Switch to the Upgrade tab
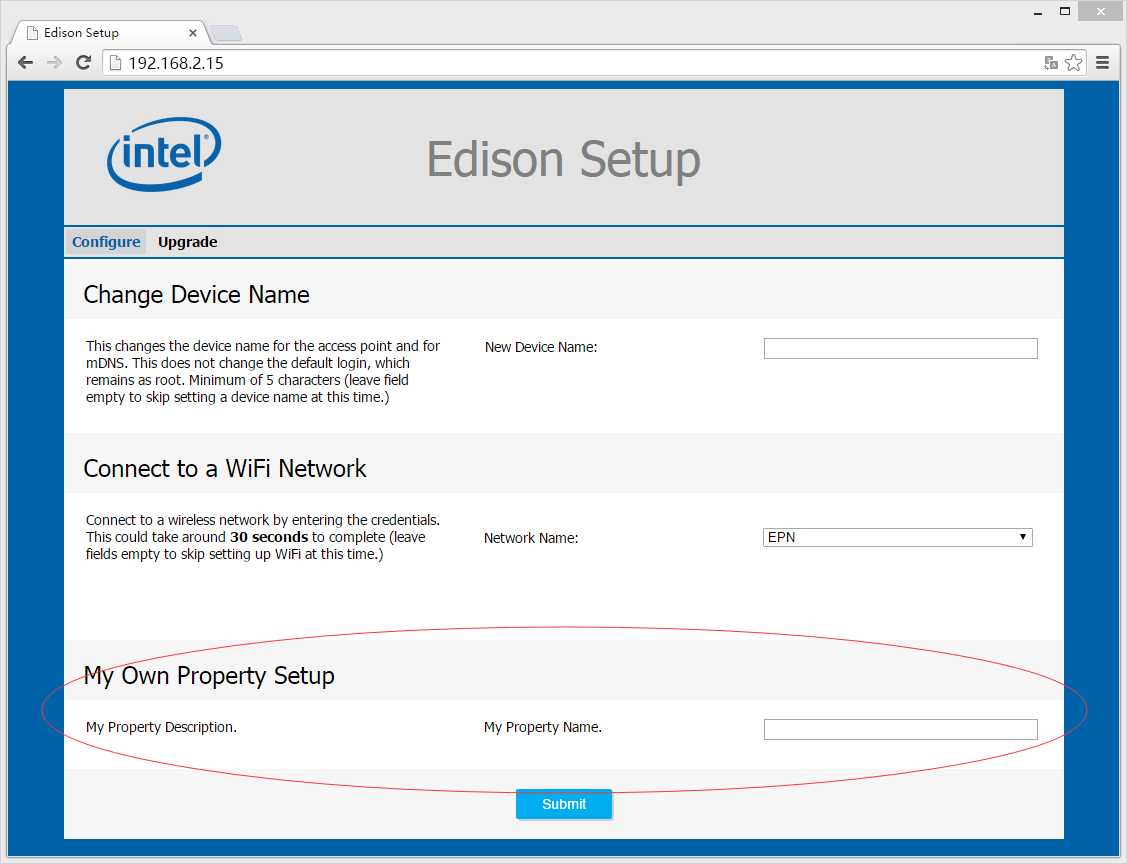Viewport: 1127px width, 864px height. click(188, 242)
